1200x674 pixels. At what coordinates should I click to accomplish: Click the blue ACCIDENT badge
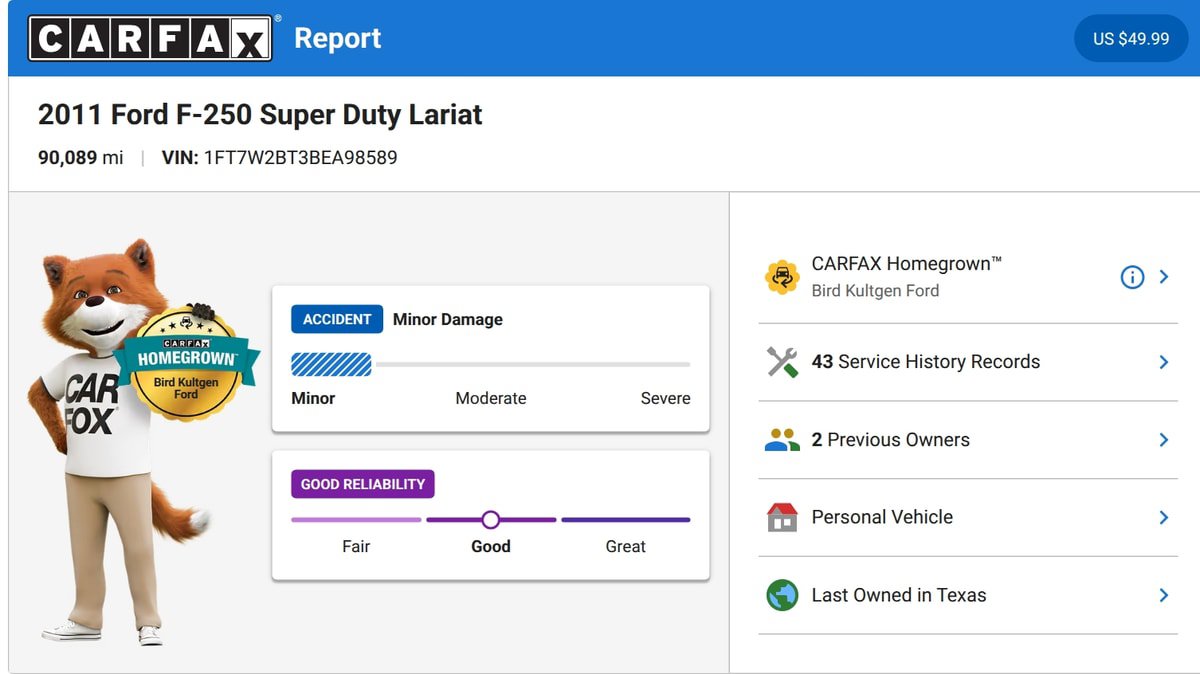[x=337, y=319]
